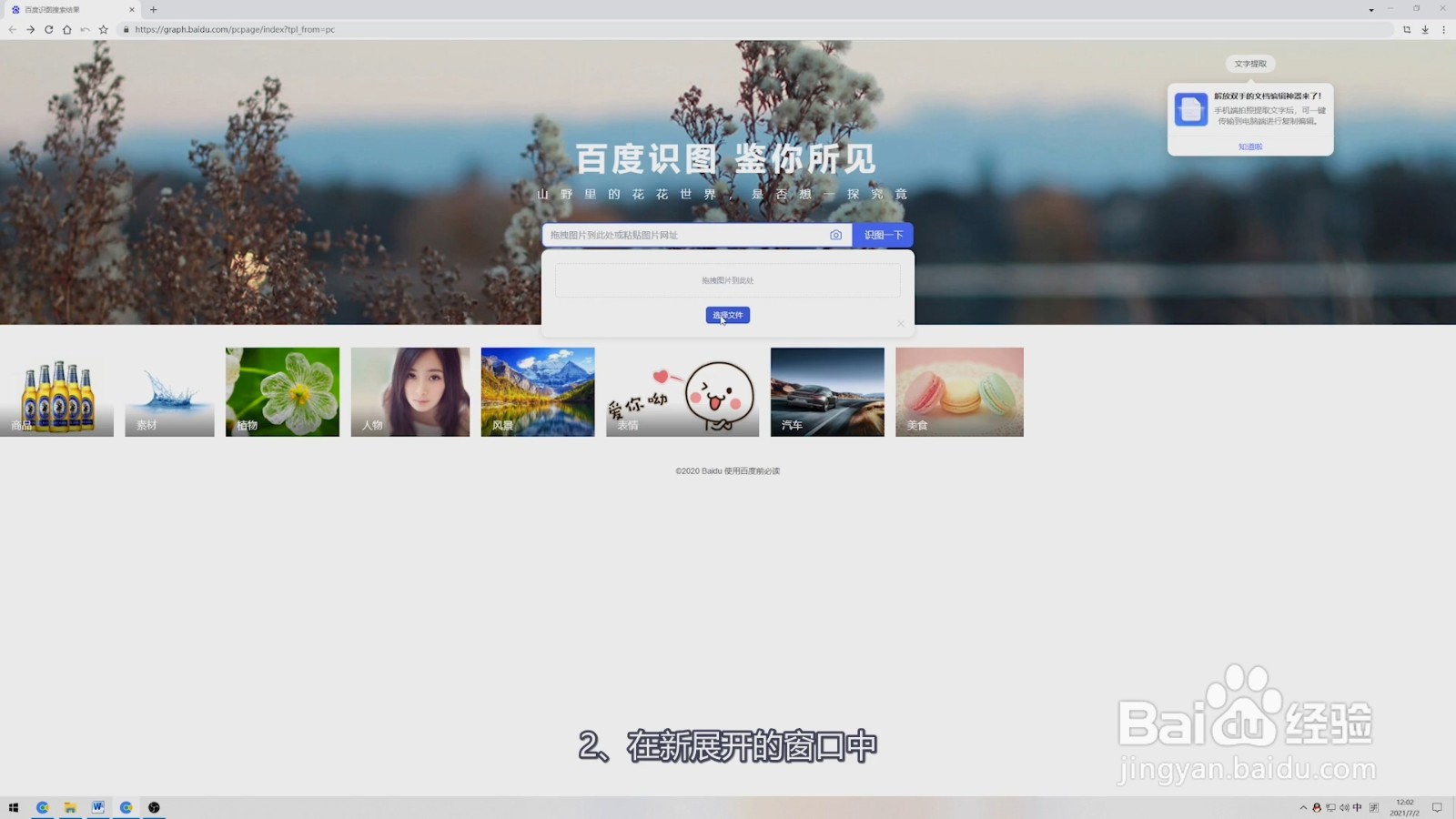This screenshot has width=1456, height=819.
Task: Click the volume speaker tray icon
Action: pos(1344,807)
